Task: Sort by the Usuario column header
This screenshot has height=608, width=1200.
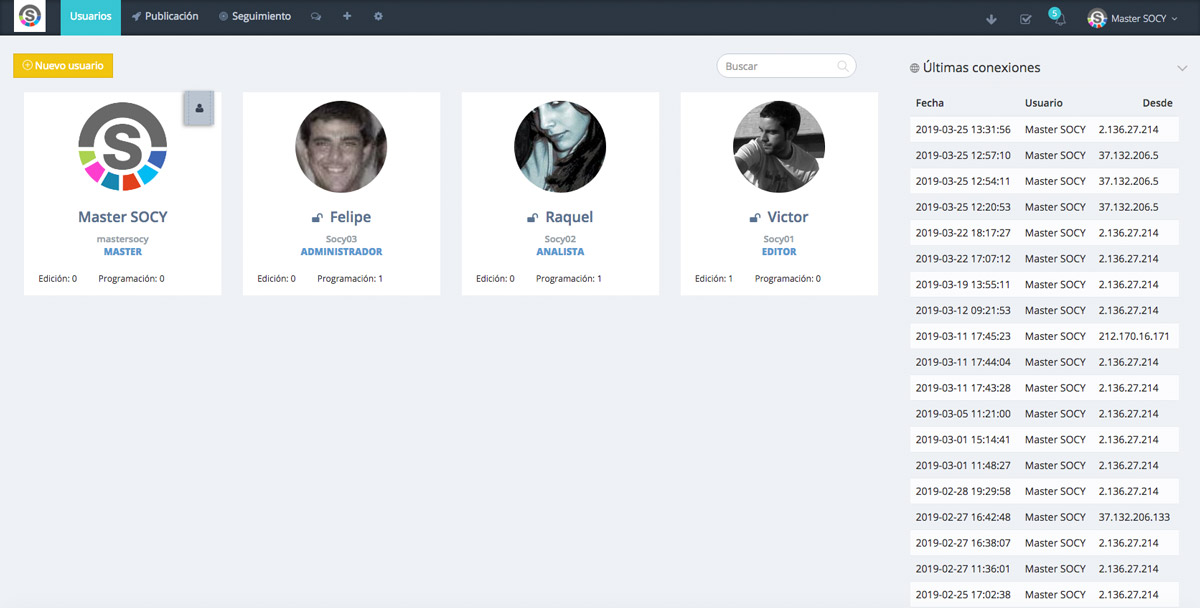Action: pos(1044,103)
